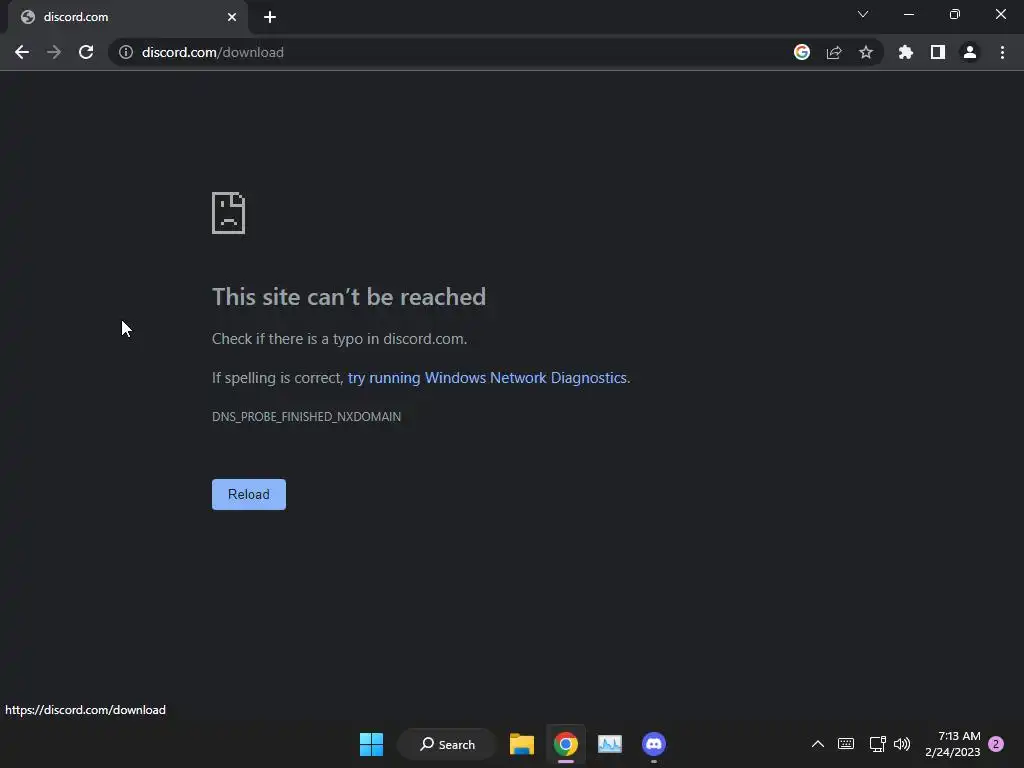Open network status tray icon
Image resolution: width=1024 pixels, height=768 pixels.
pos(877,744)
